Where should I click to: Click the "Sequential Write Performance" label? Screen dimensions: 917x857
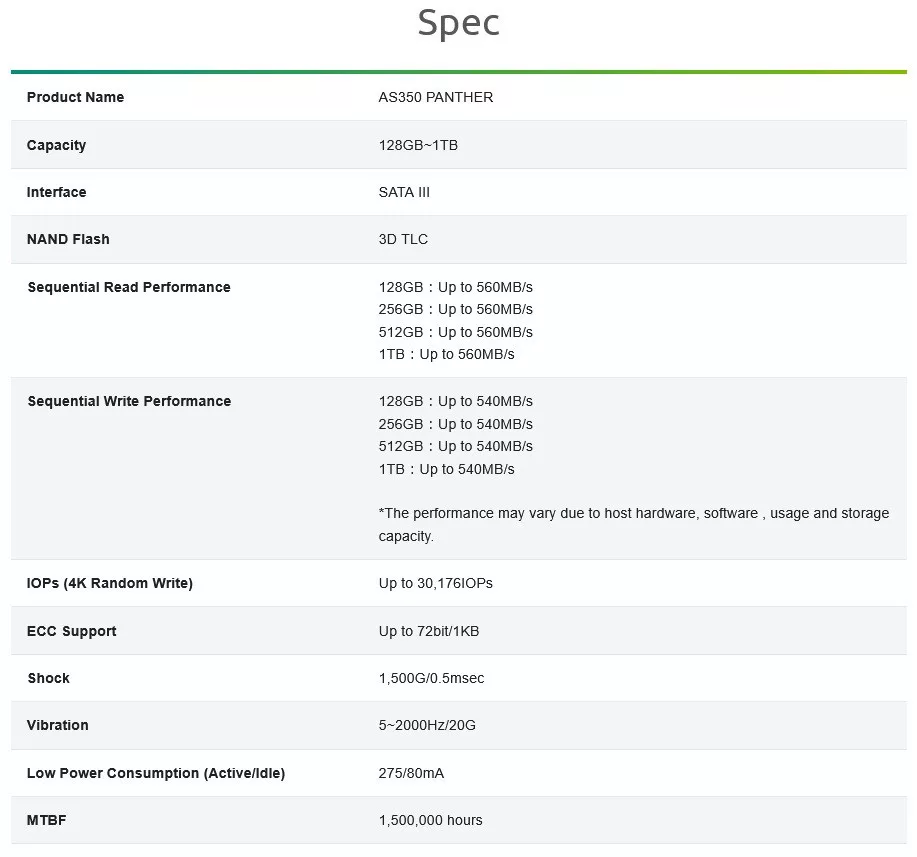tap(129, 401)
